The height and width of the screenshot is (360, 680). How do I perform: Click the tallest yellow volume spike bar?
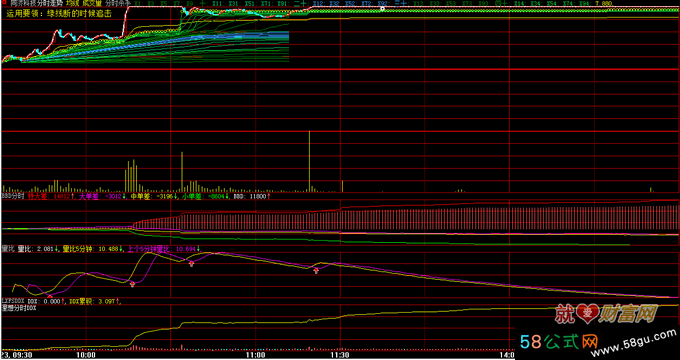pos(309,160)
